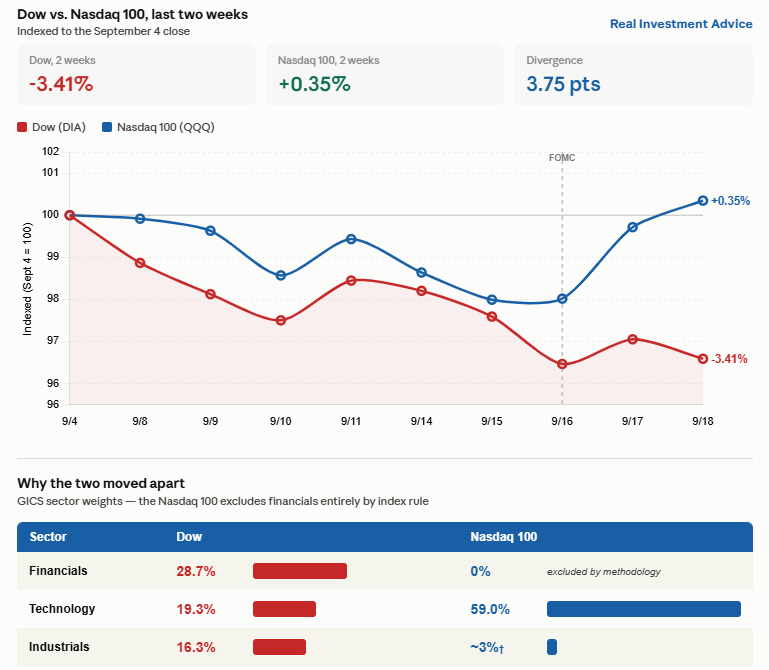Click the Nasdaq data point on 9/18

click(x=703, y=201)
